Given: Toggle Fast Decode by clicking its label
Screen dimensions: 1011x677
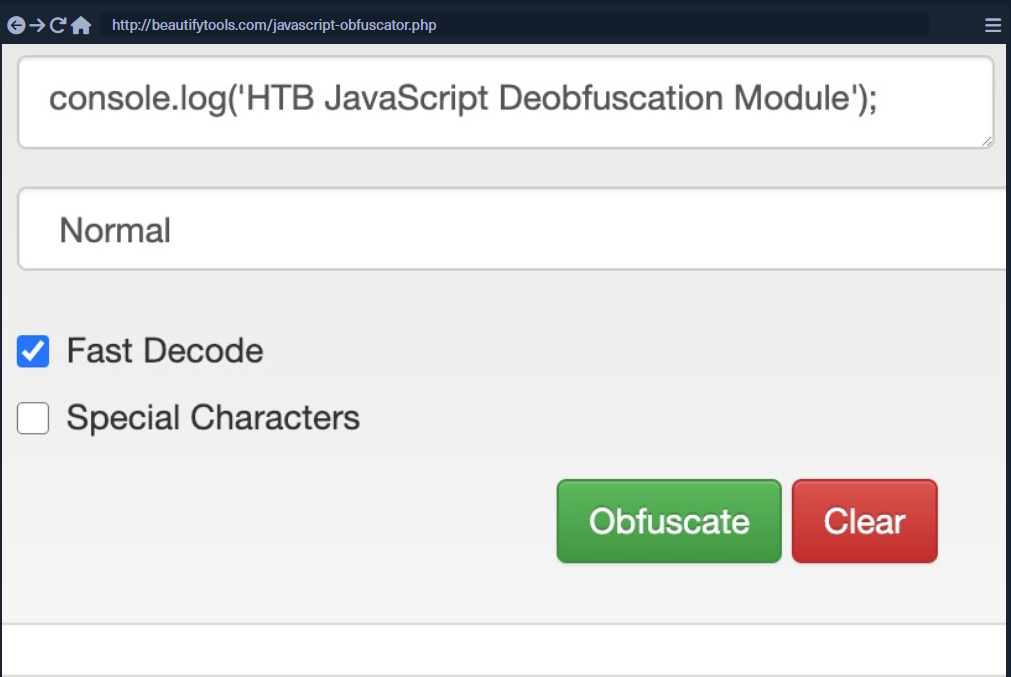Looking at the screenshot, I should 163,351.
